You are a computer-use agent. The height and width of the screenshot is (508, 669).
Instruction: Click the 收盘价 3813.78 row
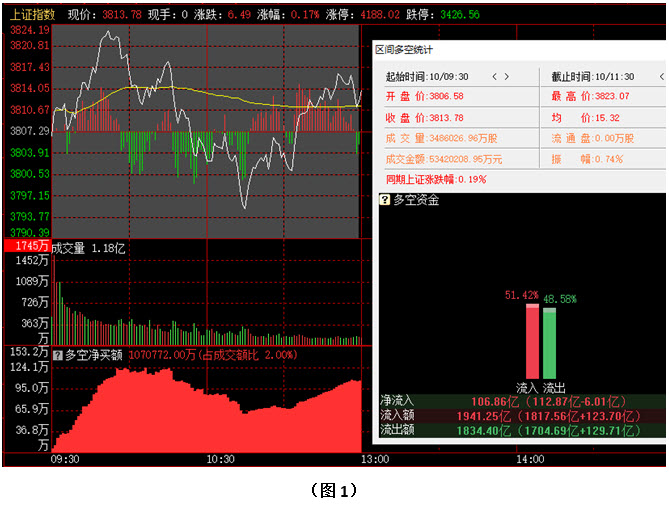coord(425,118)
